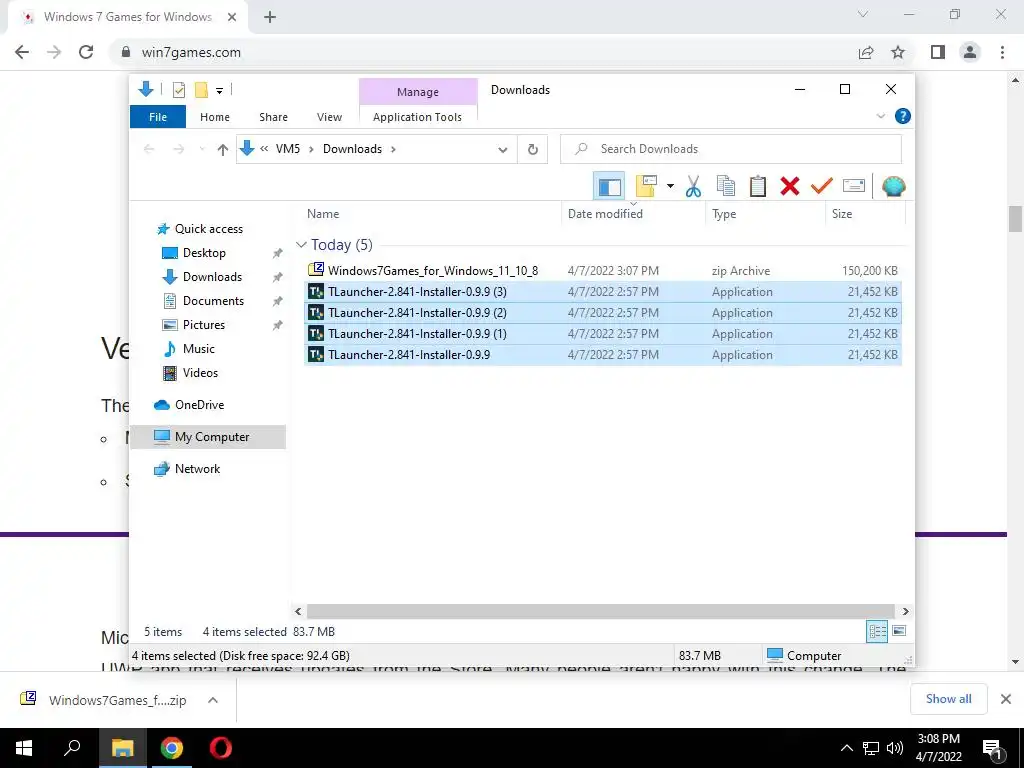Open Documents in navigation pane

coord(213,301)
